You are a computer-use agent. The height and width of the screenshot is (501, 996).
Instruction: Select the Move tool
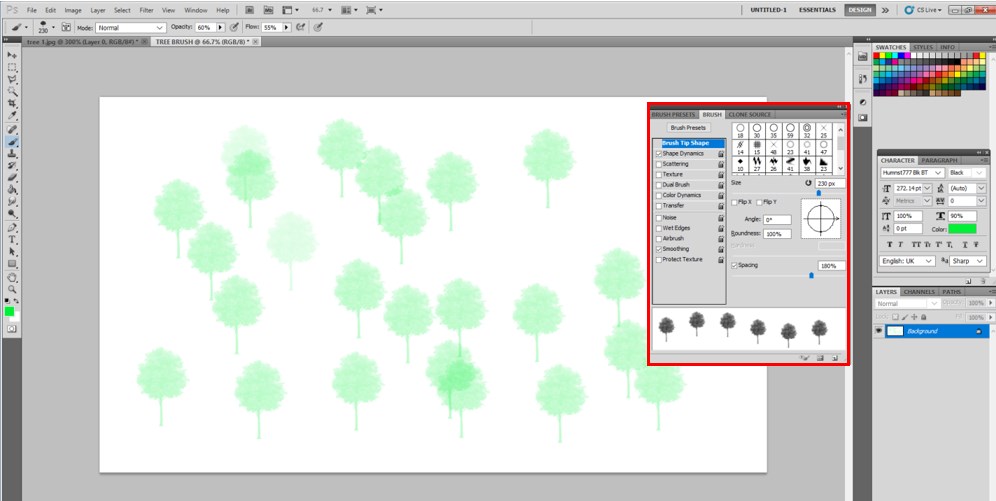pyautogui.click(x=12, y=55)
